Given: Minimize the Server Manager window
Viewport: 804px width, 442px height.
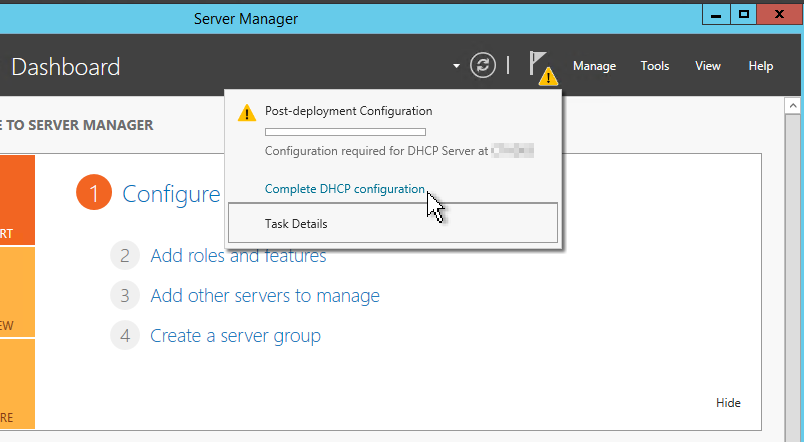Looking at the screenshot, I should (716, 15).
